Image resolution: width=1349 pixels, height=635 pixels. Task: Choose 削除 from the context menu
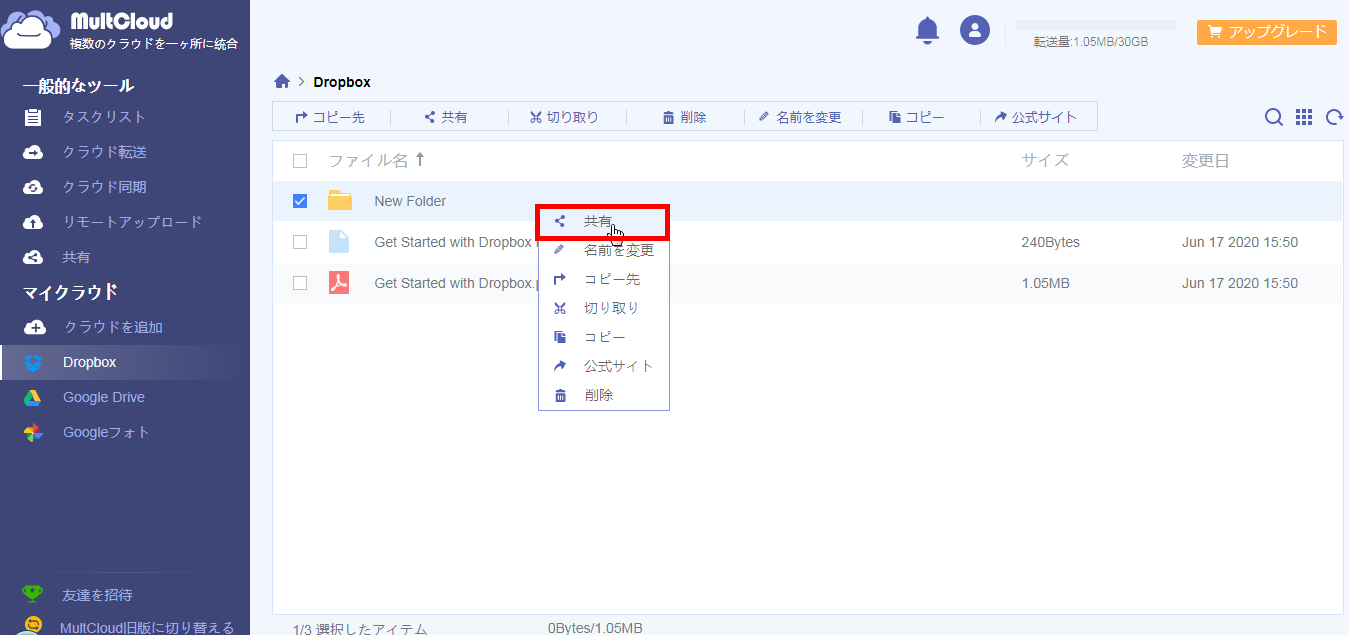(603, 395)
